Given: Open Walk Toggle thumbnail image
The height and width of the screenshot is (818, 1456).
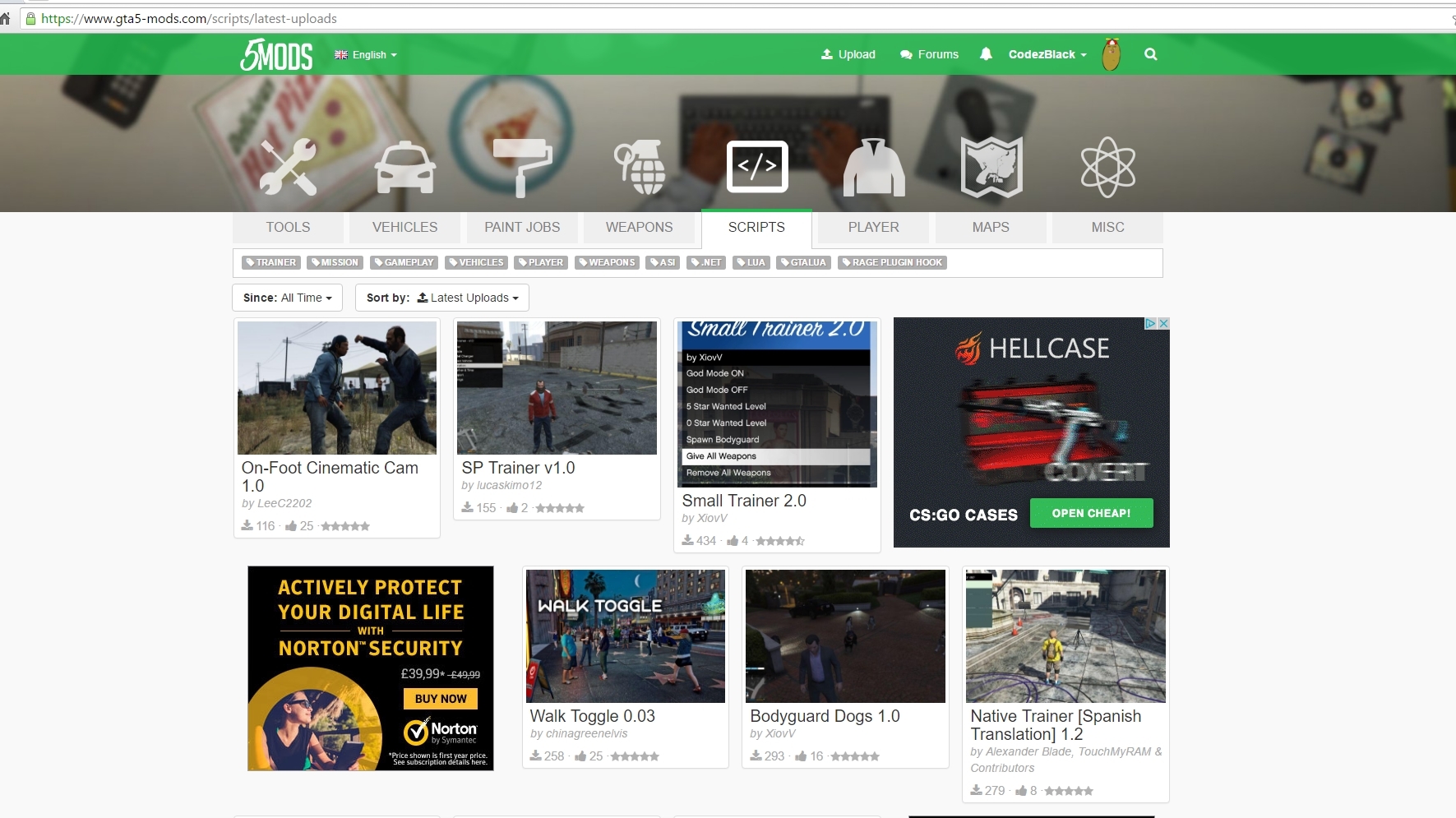Looking at the screenshot, I should click(x=626, y=636).
